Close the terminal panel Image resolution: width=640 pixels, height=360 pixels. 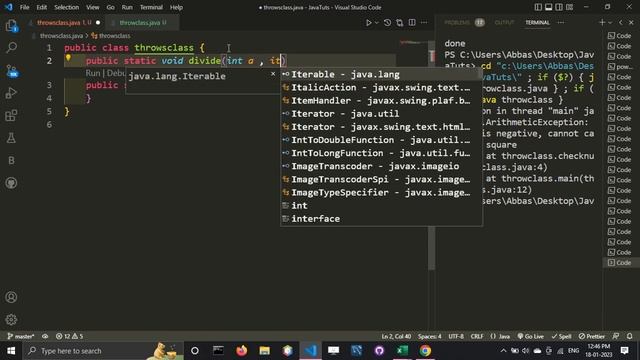(x=631, y=23)
